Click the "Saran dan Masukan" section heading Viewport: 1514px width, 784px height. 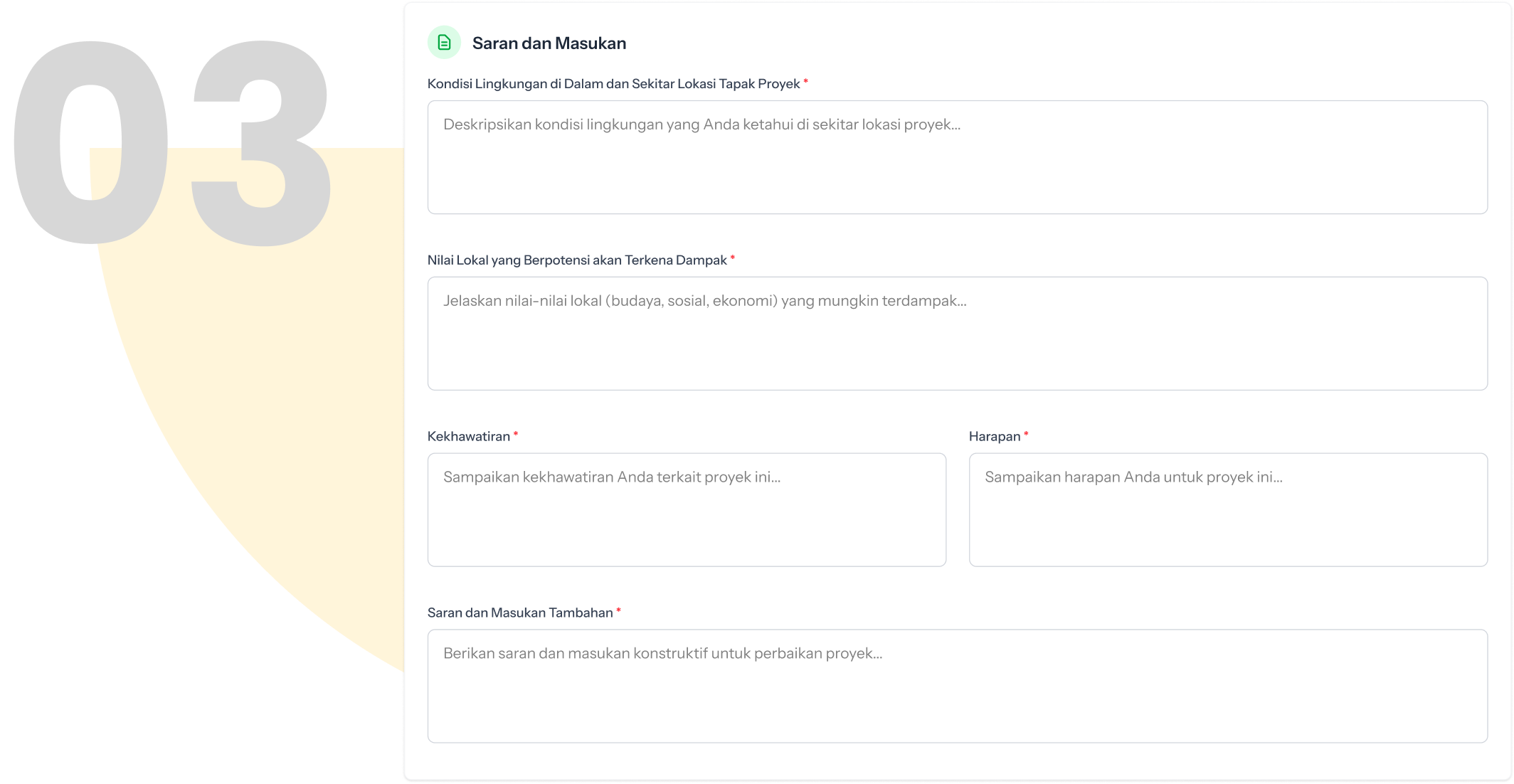point(549,43)
